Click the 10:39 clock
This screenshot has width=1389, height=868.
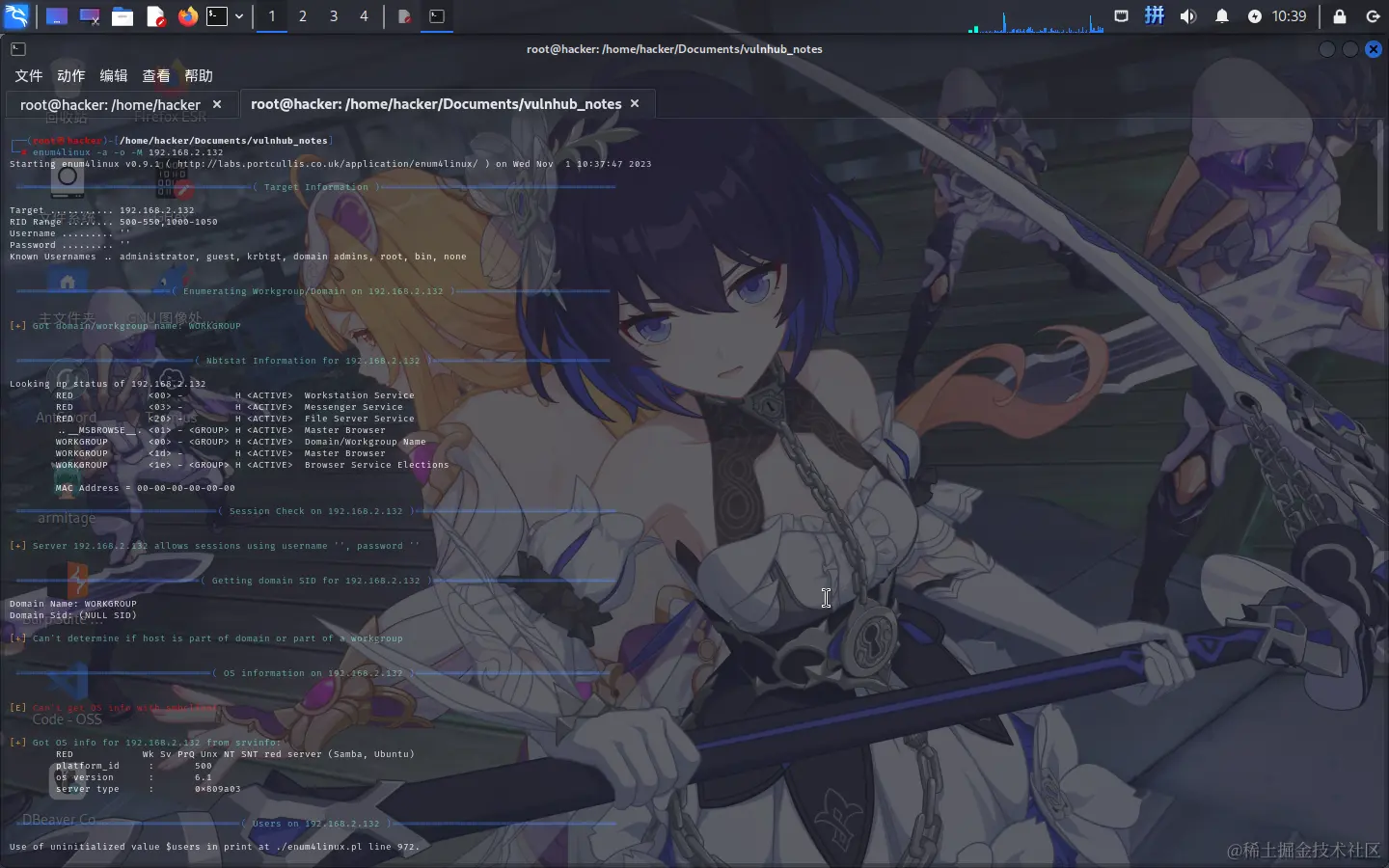click(1289, 16)
